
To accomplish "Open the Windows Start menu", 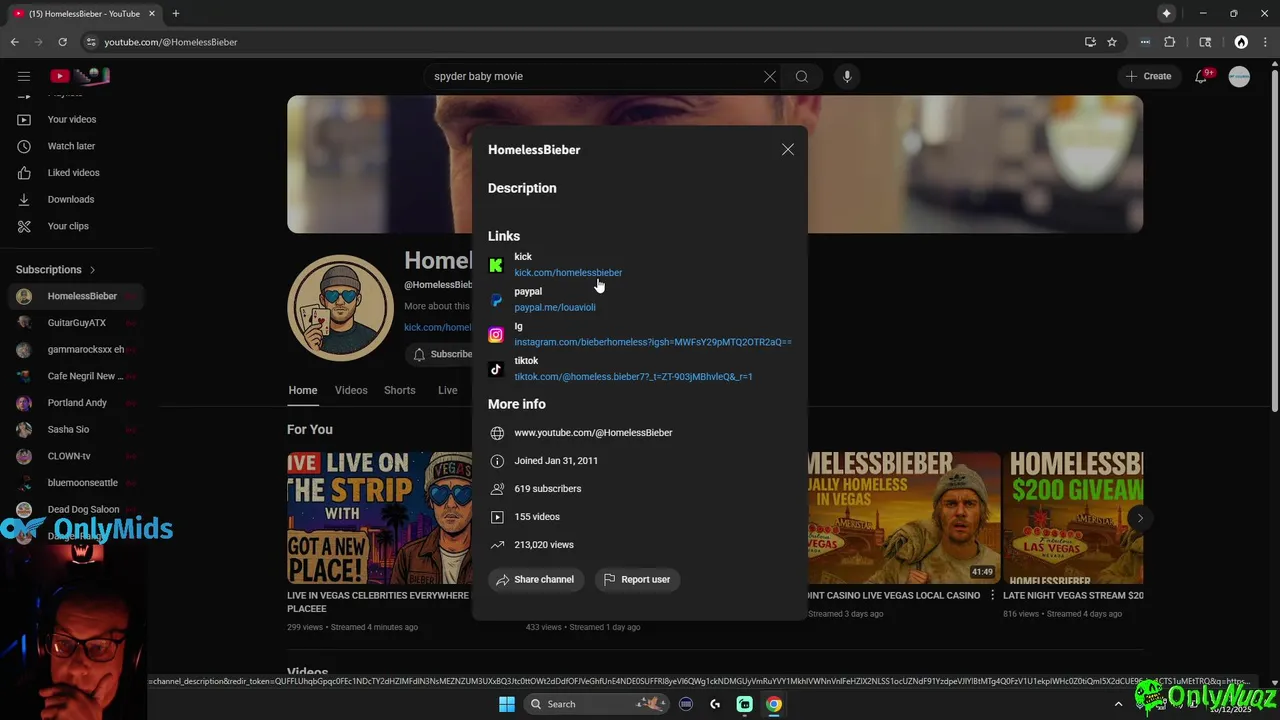I will pos(507,704).
